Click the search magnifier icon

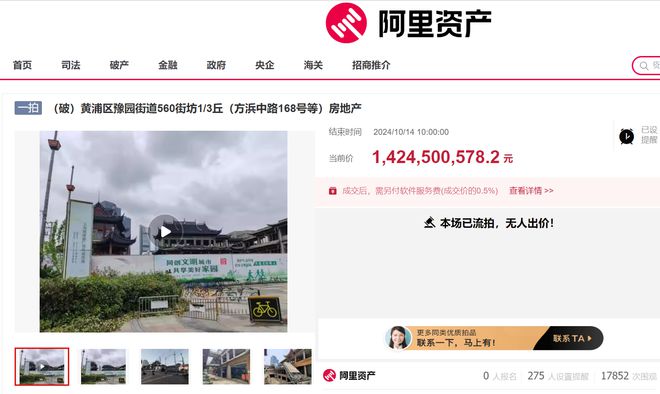(644, 66)
